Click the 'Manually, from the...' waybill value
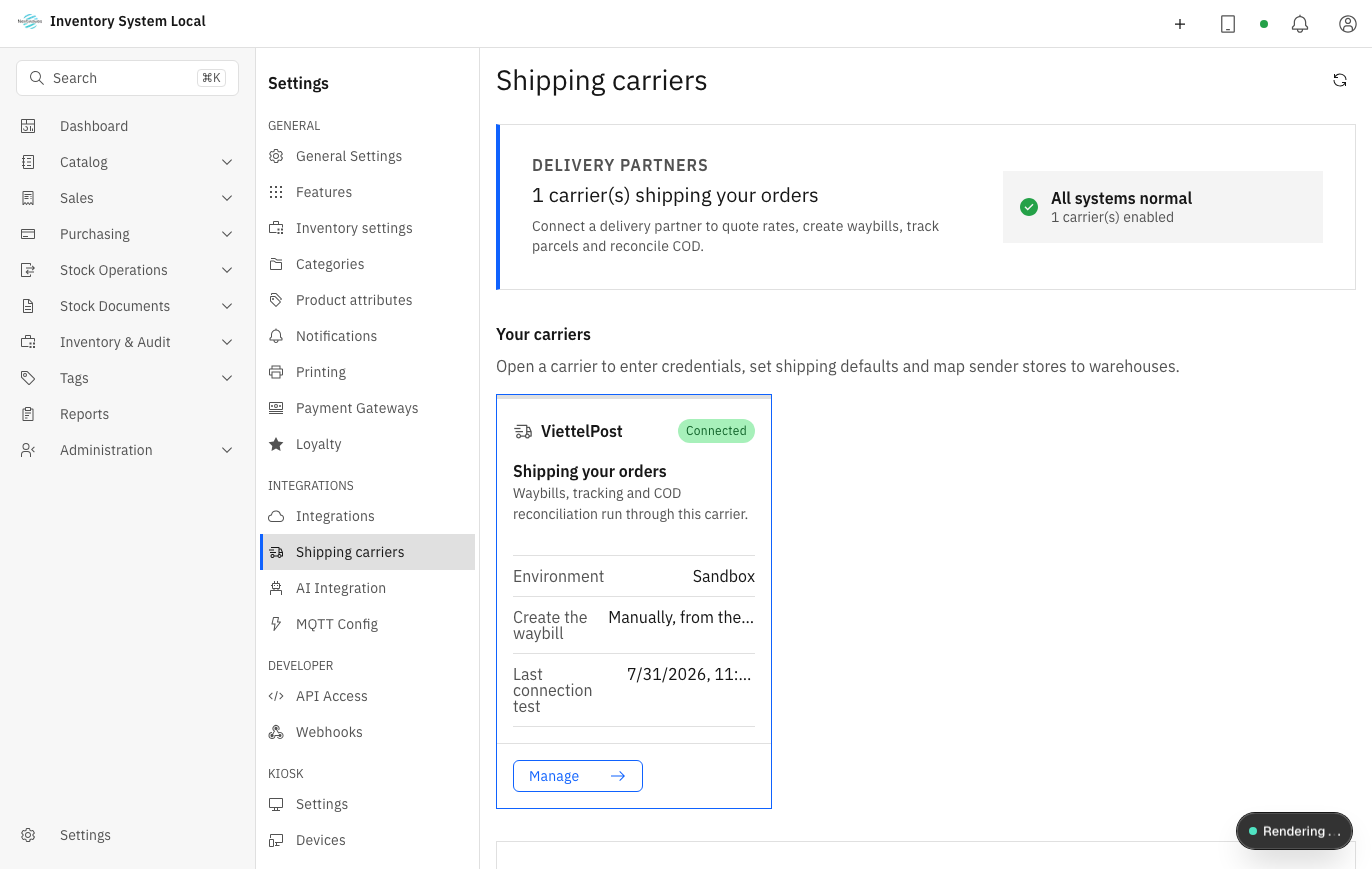 (x=681, y=617)
